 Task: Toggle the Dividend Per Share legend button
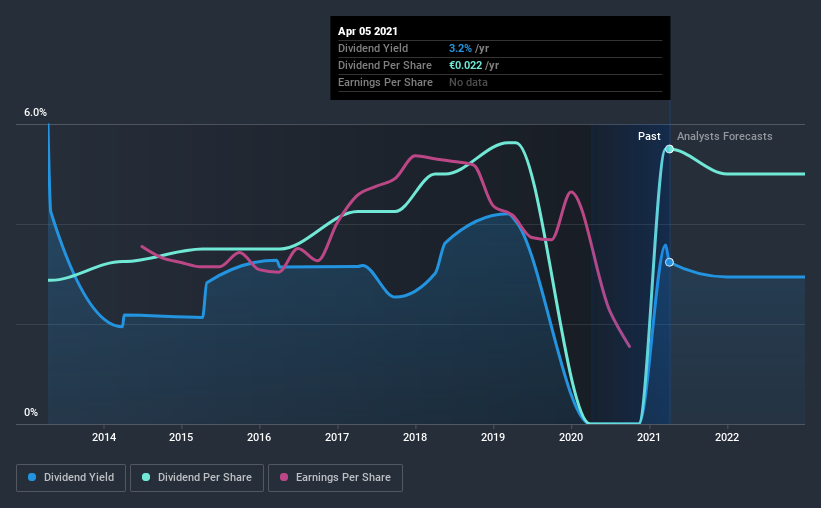point(197,478)
